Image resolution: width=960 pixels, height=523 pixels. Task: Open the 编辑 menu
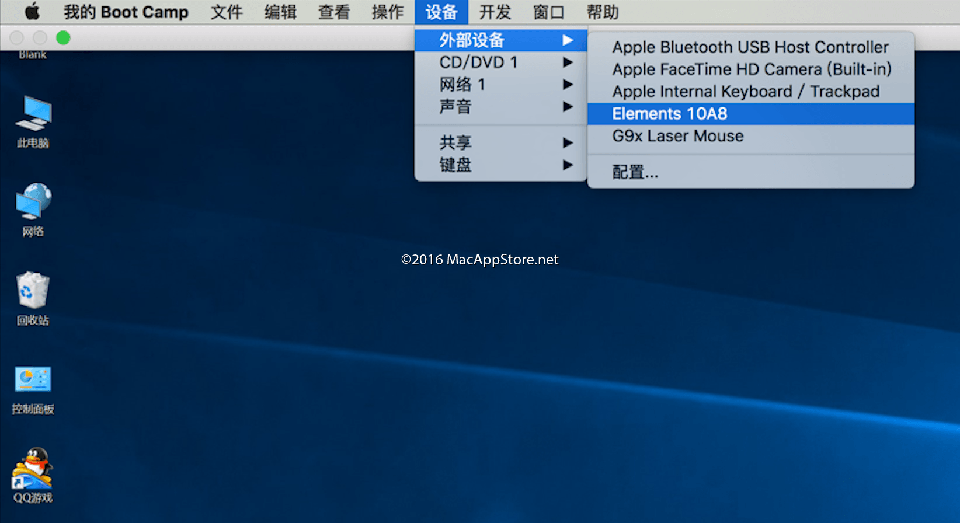tap(280, 12)
